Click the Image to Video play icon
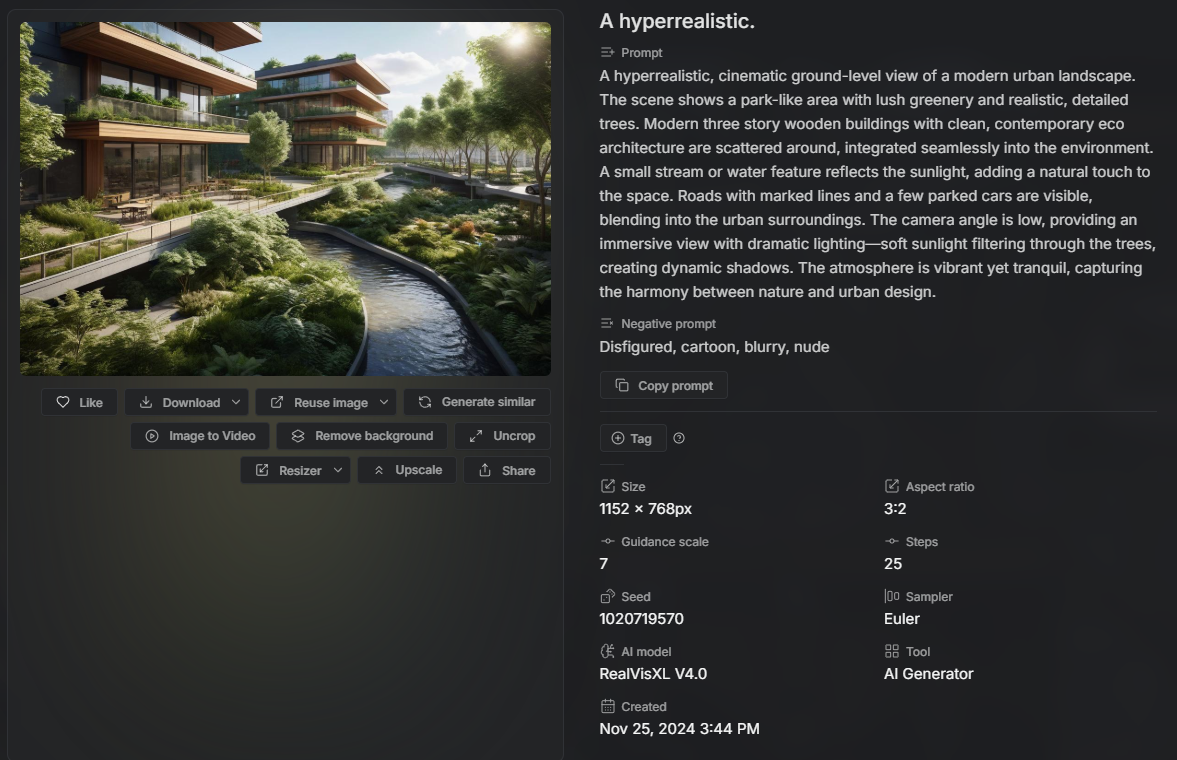Image resolution: width=1177 pixels, height=760 pixels. pyautogui.click(x=152, y=436)
